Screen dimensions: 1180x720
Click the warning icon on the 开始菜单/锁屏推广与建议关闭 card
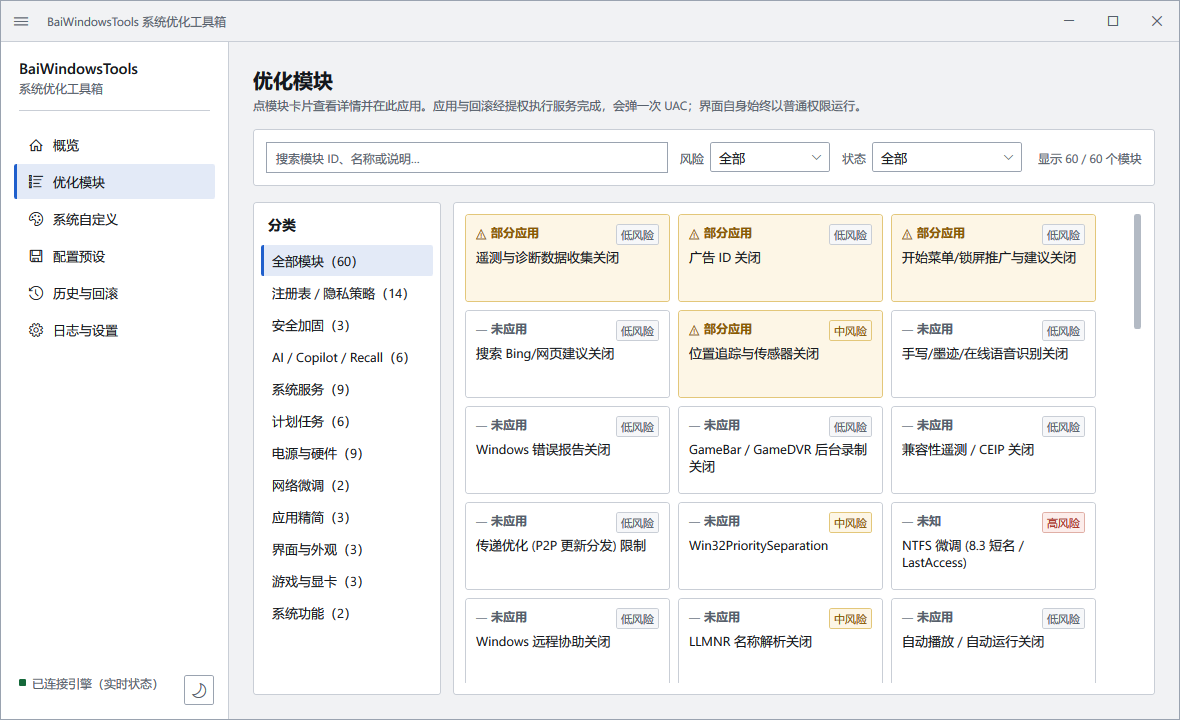907,234
